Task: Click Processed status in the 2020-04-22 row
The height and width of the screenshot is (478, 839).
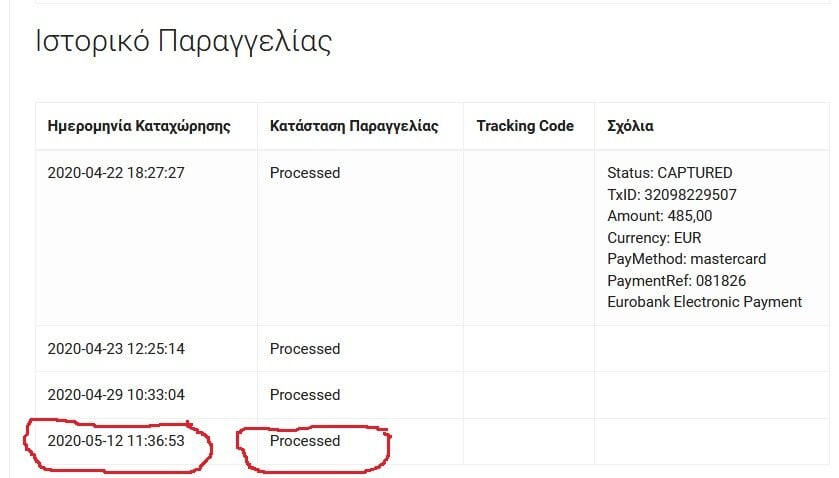Action: point(305,173)
